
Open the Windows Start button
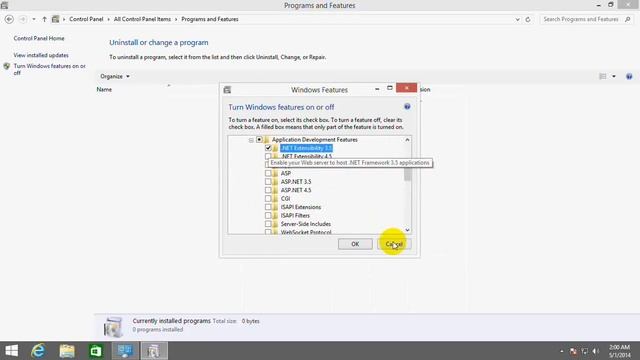pos(11,351)
